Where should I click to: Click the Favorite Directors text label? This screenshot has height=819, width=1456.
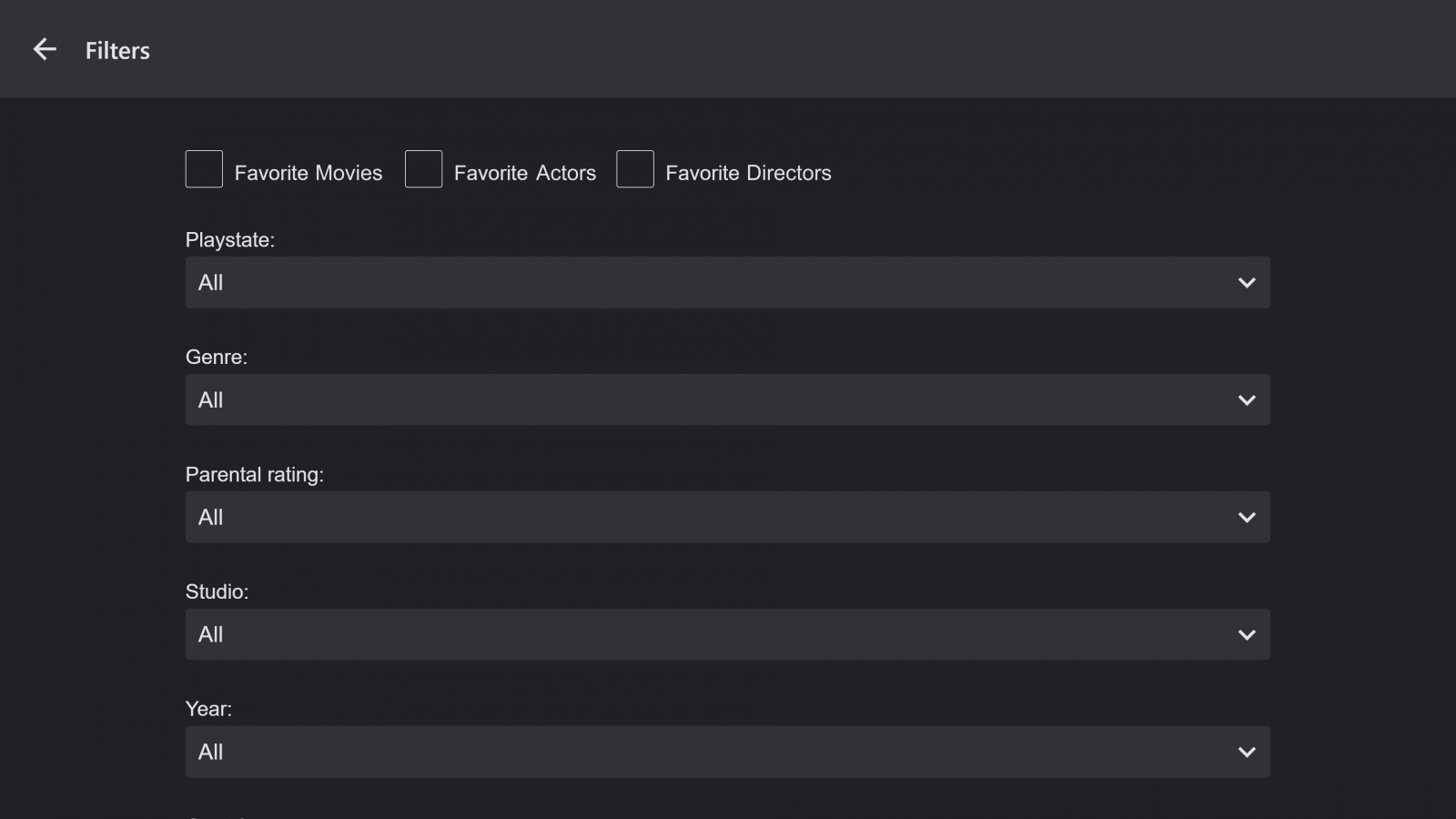tap(748, 173)
